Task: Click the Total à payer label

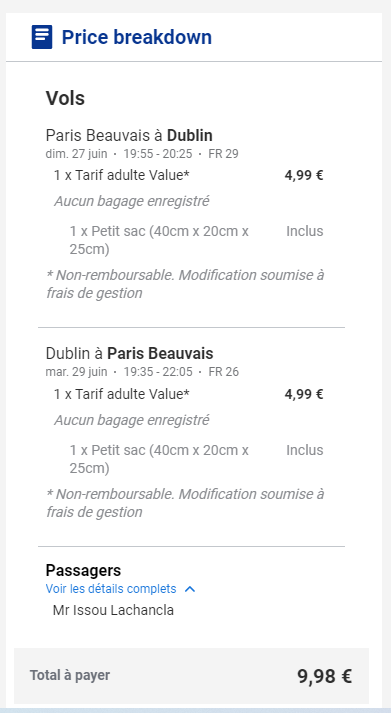Action: [70, 675]
